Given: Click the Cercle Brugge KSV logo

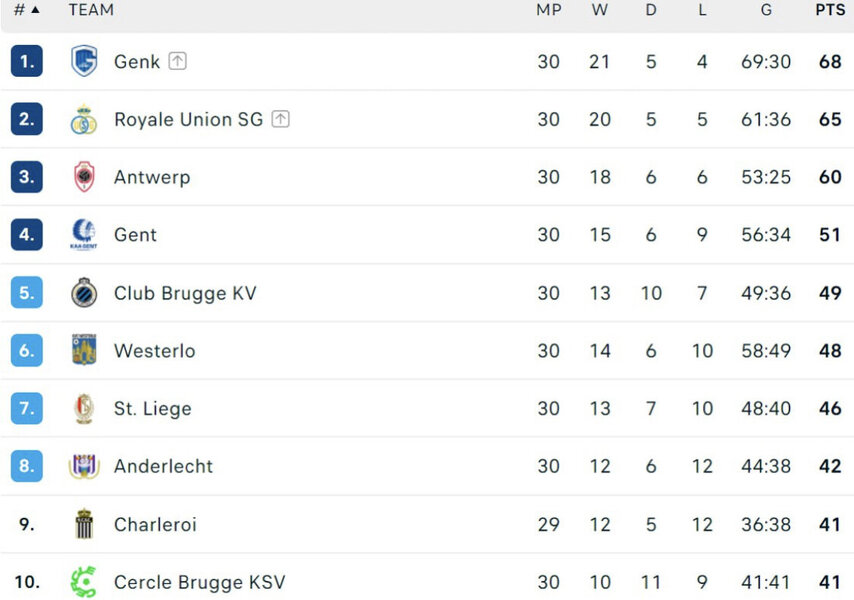Looking at the screenshot, I should tap(84, 582).
